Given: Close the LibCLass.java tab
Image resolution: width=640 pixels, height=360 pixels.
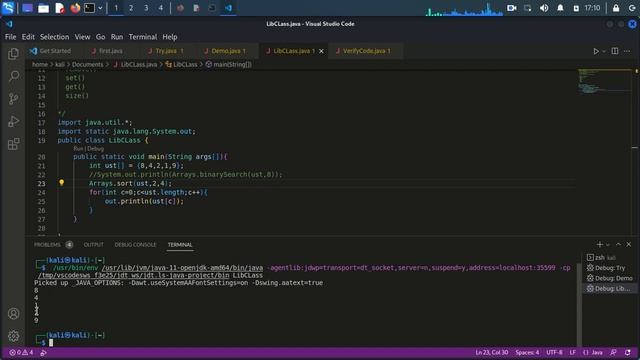Looking at the screenshot, I should (x=321, y=51).
